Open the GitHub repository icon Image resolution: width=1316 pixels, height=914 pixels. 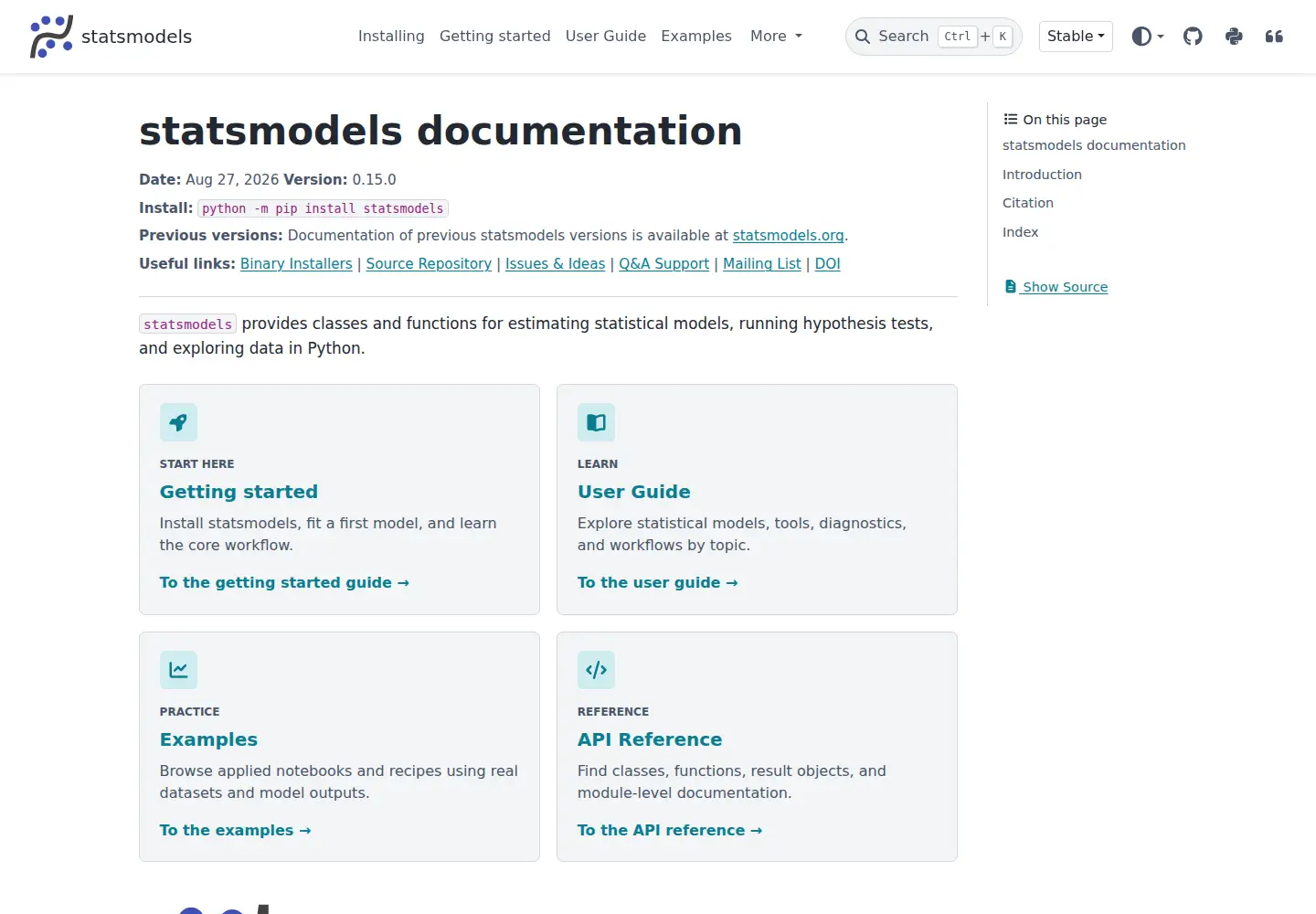1193,37
